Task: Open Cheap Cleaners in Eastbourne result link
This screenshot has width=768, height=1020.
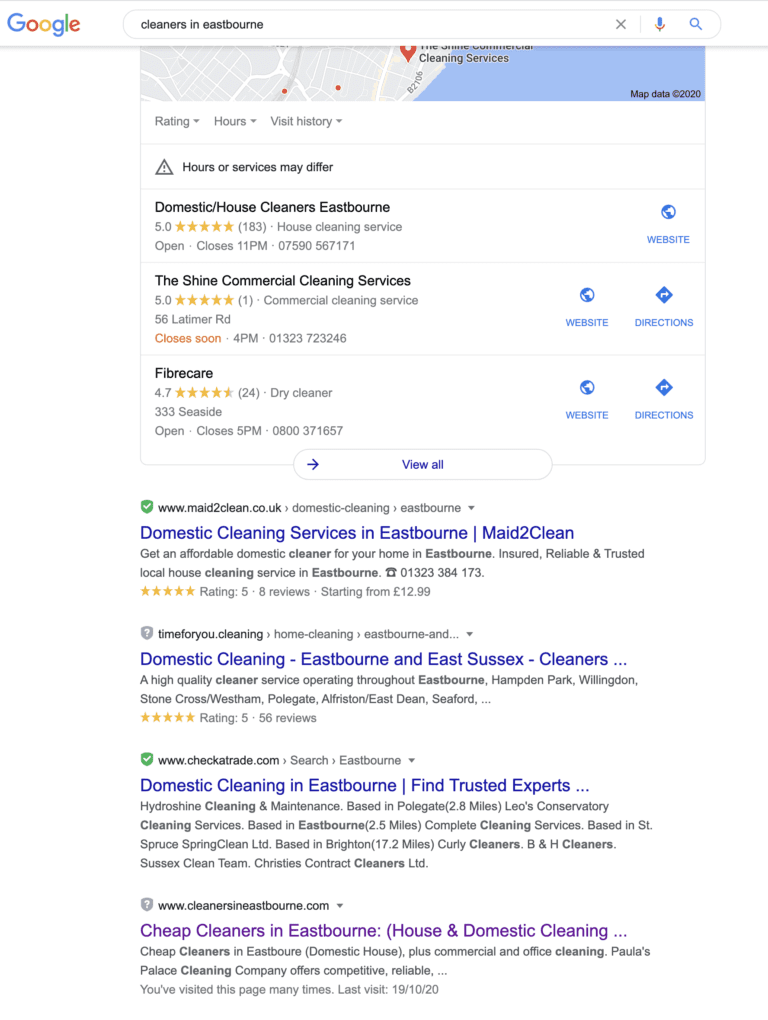Action: tap(384, 931)
